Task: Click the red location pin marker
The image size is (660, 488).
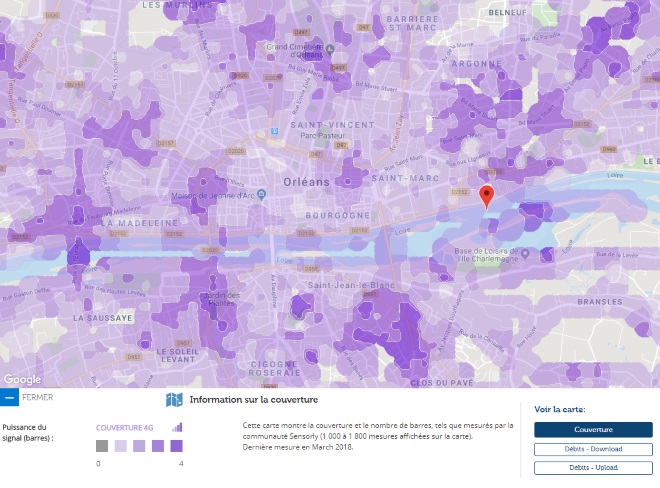Action: 486,196
